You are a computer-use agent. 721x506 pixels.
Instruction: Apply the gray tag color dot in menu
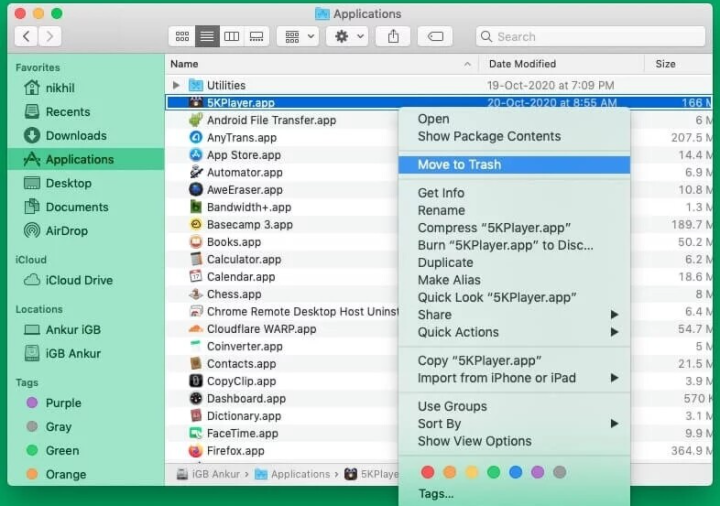[x=560, y=472]
